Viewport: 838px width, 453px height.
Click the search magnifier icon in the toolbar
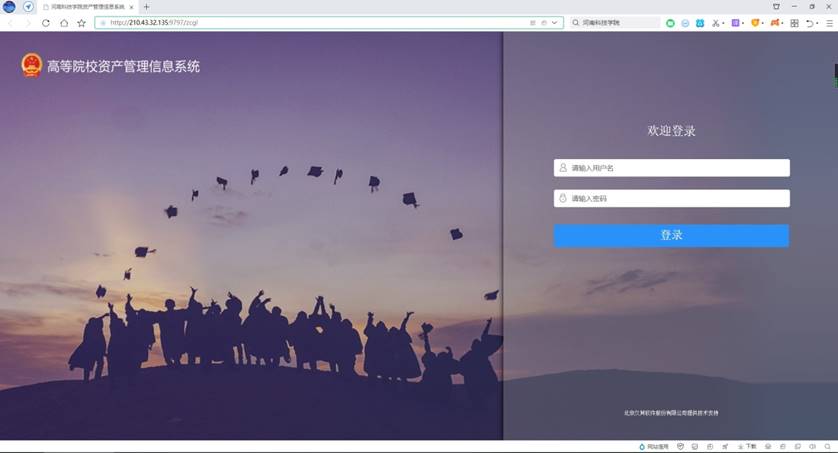coord(576,23)
